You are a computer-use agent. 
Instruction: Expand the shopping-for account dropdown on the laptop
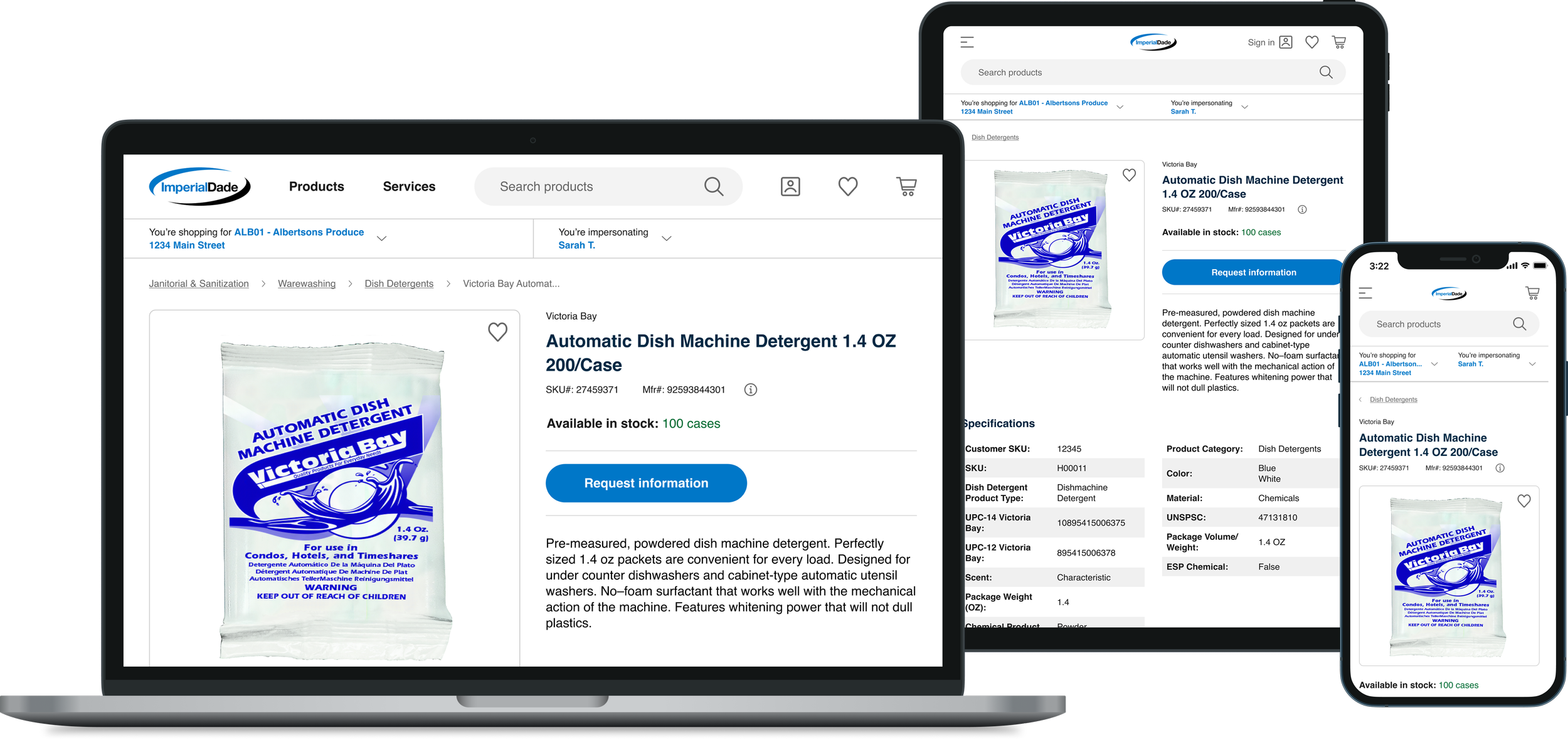[381, 238]
